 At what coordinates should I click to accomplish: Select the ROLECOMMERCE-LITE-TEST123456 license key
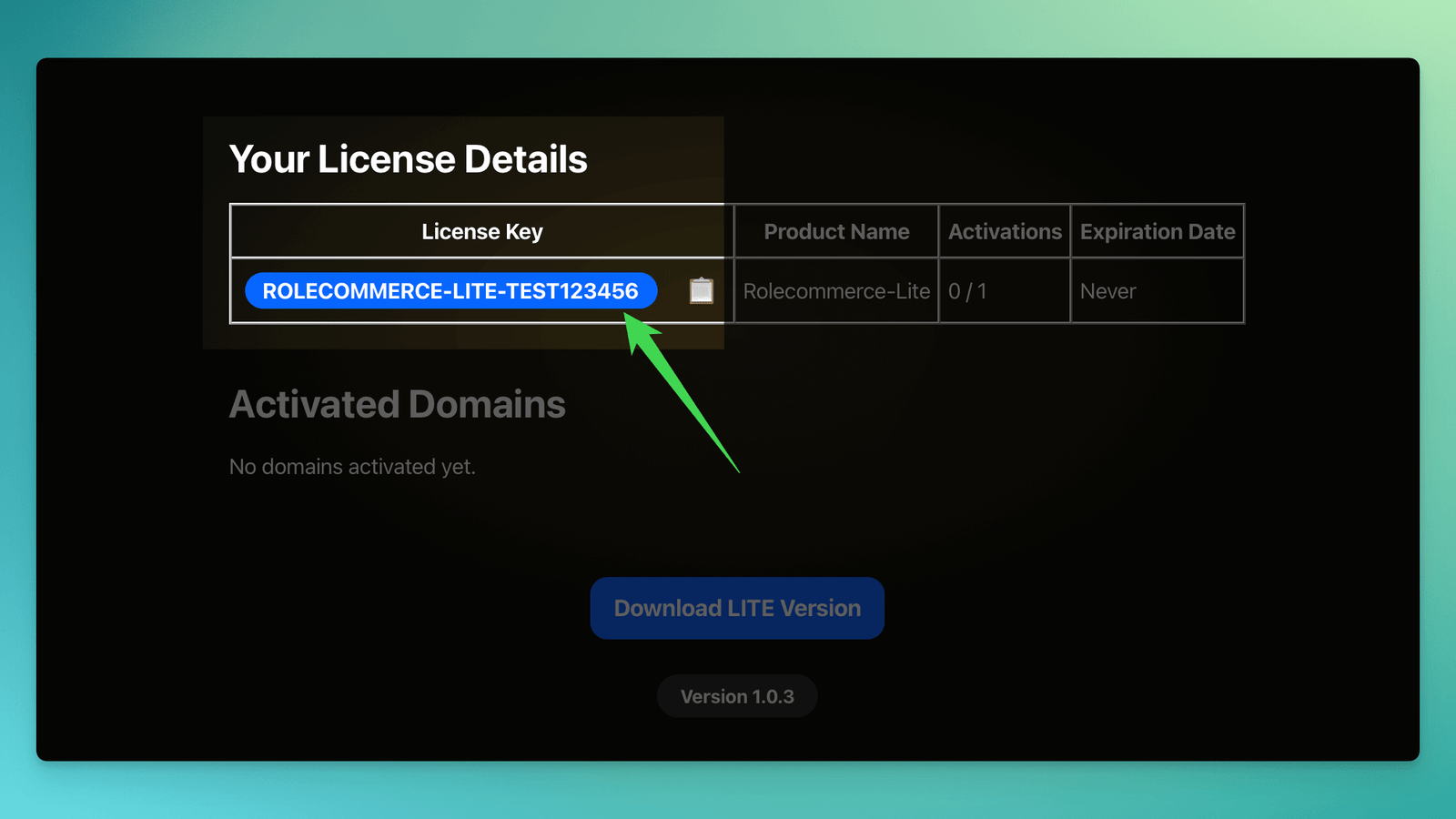(450, 291)
